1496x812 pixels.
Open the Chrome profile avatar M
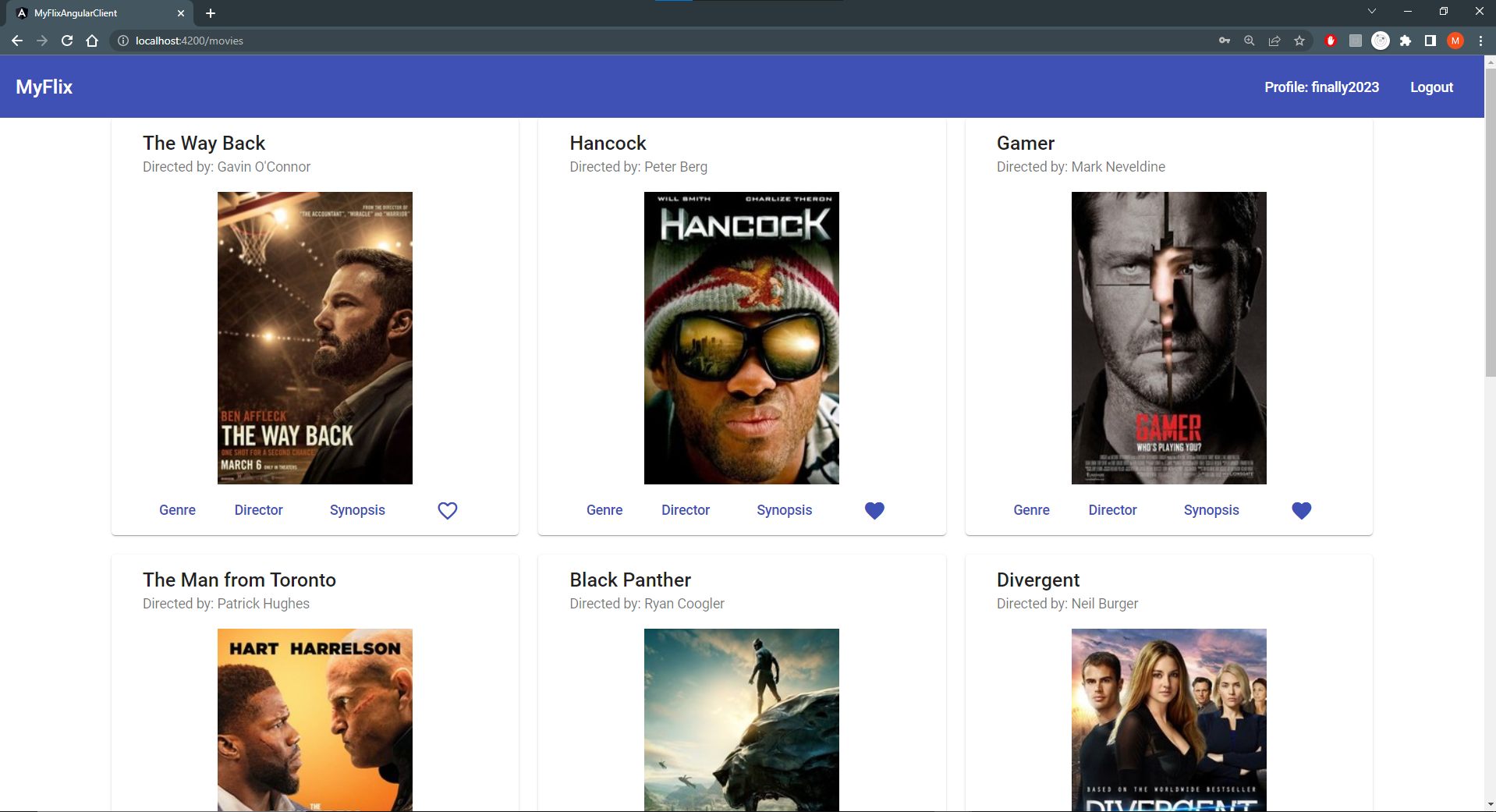click(x=1455, y=41)
